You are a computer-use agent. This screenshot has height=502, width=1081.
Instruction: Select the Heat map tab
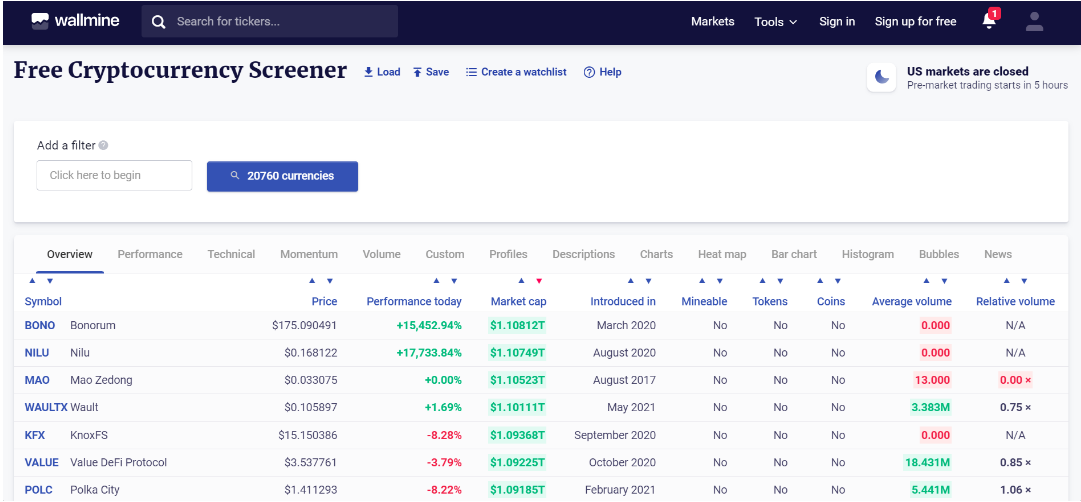pos(722,254)
